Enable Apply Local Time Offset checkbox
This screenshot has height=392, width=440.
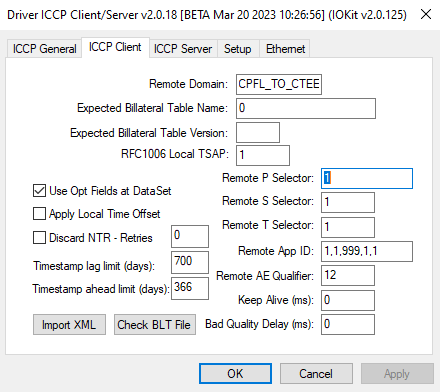tap(39, 214)
